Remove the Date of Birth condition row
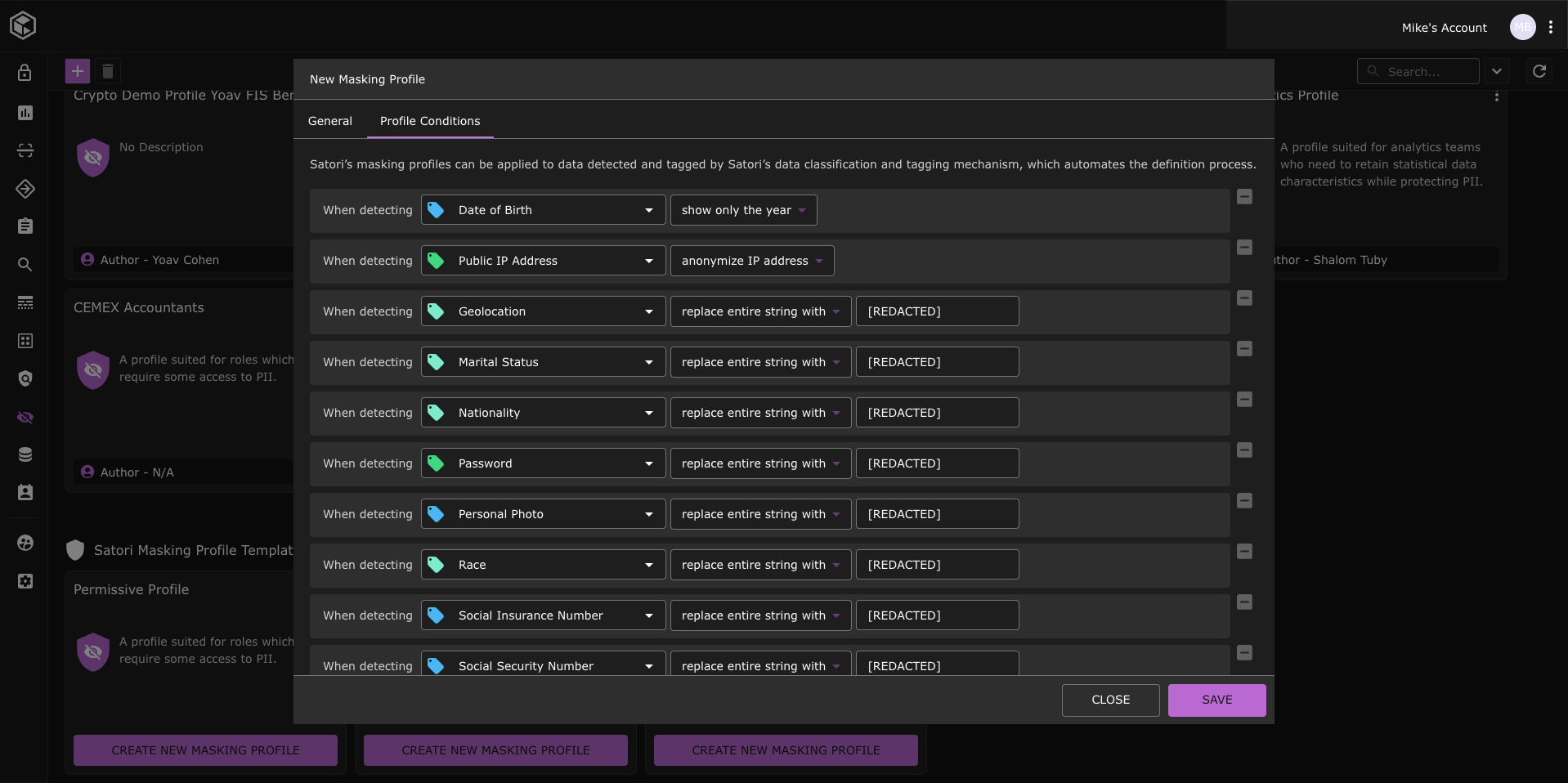The image size is (1568, 783). tap(1244, 197)
